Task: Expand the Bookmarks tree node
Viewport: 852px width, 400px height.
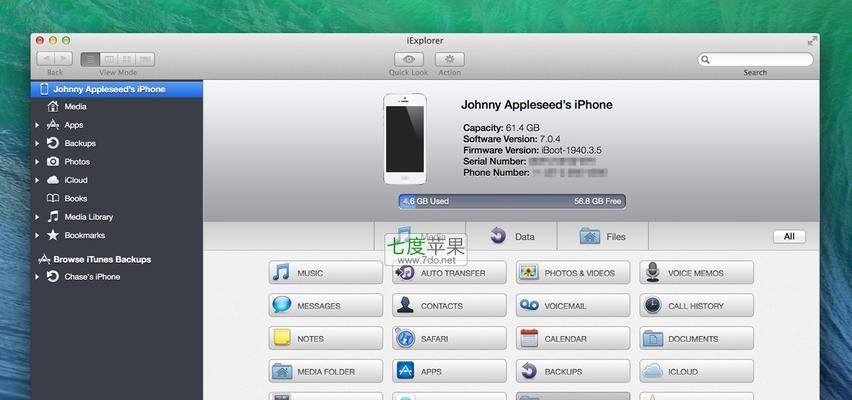Action: [37, 235]
